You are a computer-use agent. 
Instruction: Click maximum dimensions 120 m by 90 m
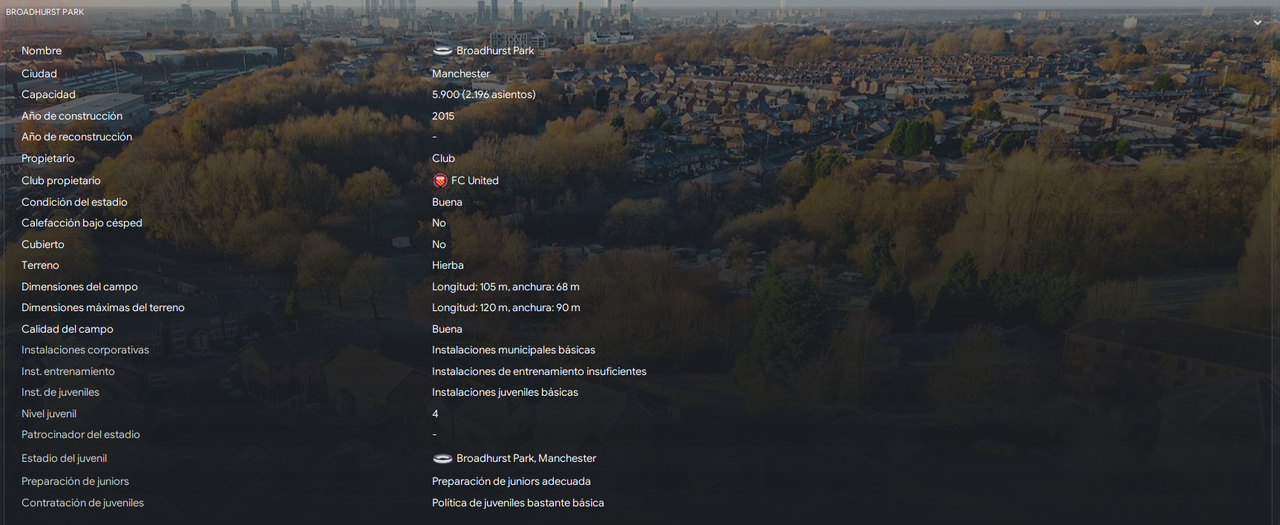pyautogui.click(x=506, y=308)
